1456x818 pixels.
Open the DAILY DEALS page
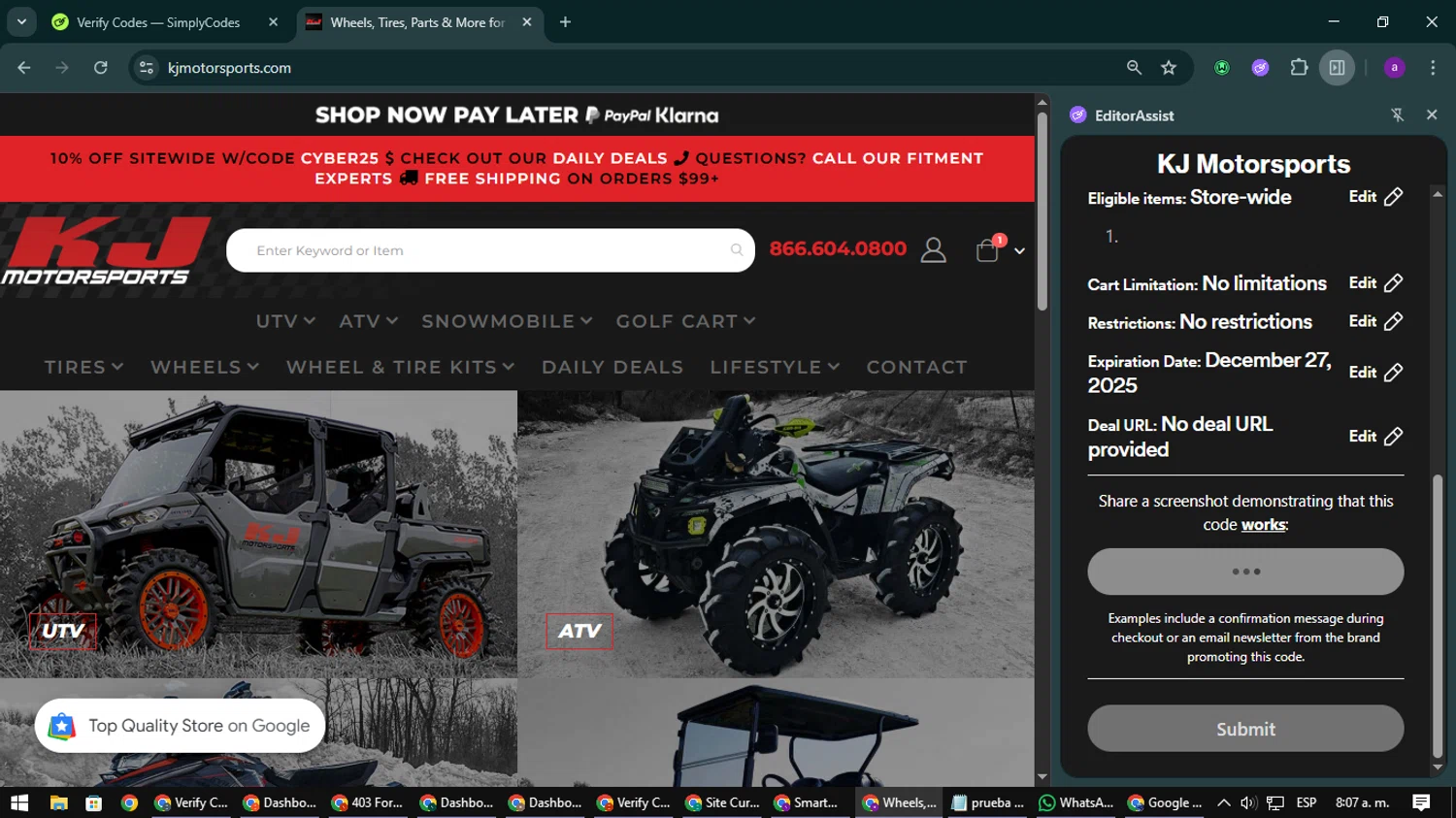point(612,367)
